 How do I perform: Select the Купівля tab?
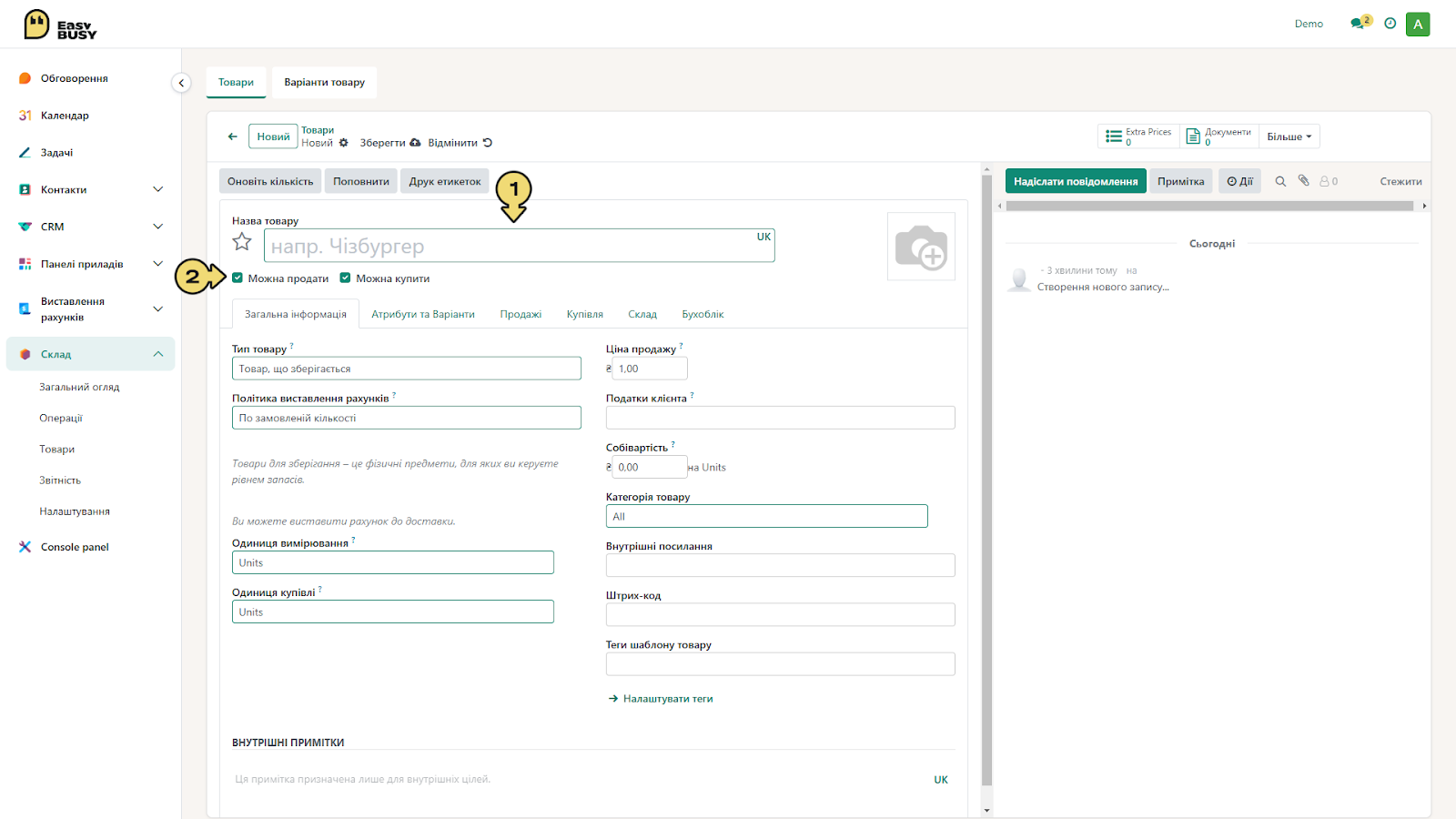point(584,314)
